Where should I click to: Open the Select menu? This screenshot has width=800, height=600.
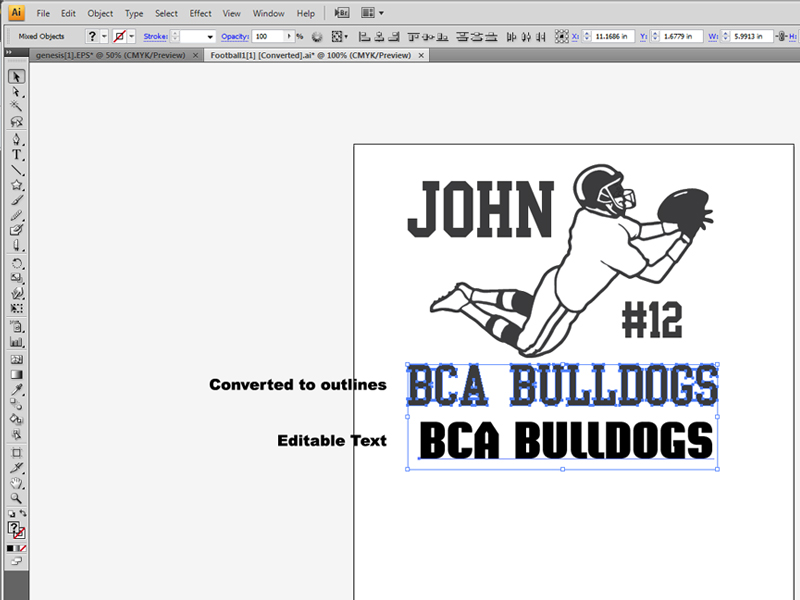(166, 13)
